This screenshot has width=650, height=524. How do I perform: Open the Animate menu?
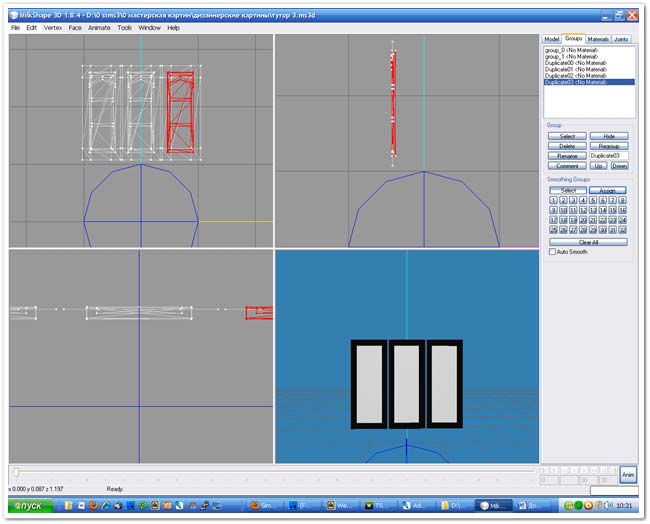[x=99, y=28]
